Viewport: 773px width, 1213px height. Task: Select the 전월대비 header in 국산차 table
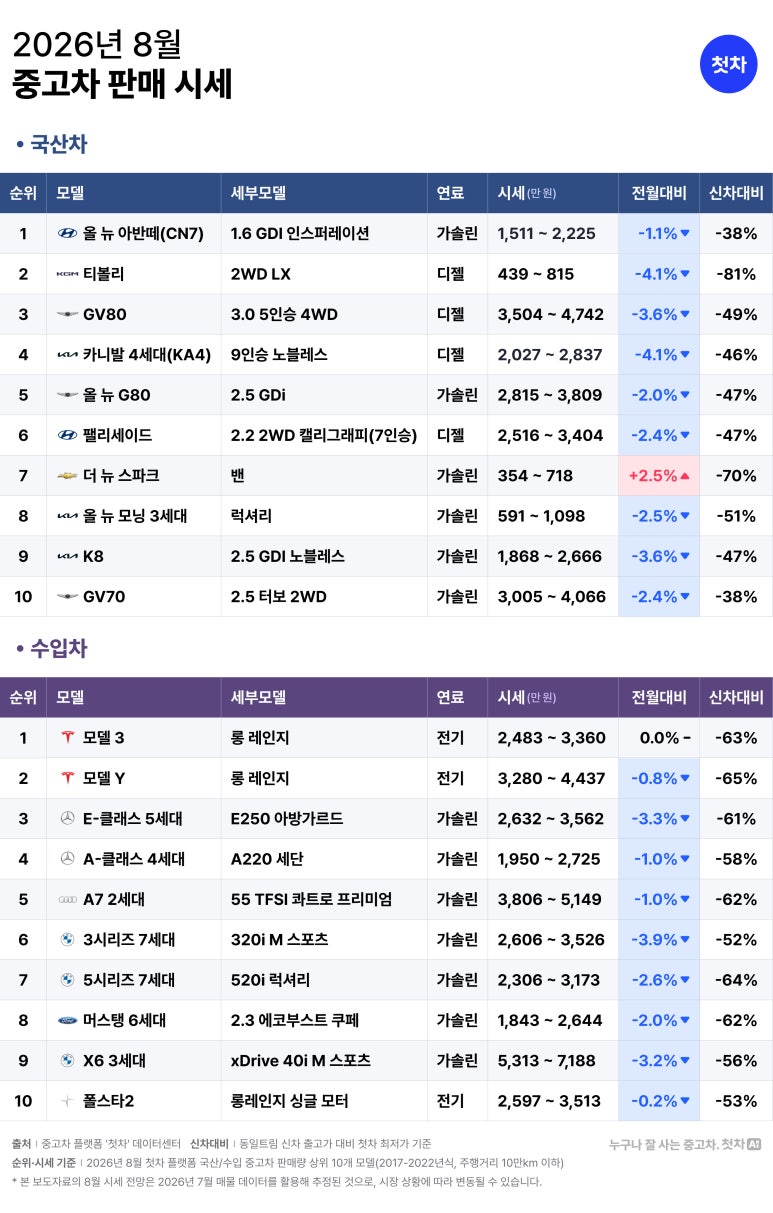[658, 193]
